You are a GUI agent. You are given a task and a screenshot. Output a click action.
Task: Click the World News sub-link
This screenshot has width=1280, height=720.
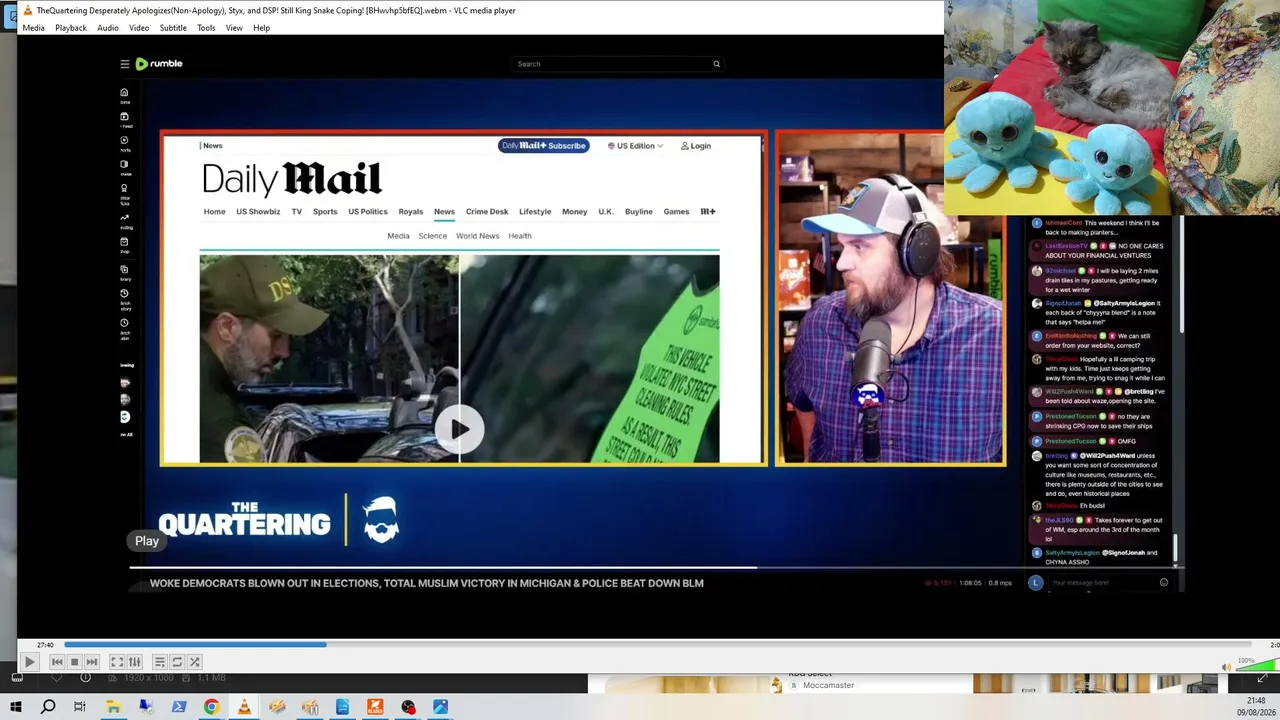pyautogui.click(x=477, y=236)
